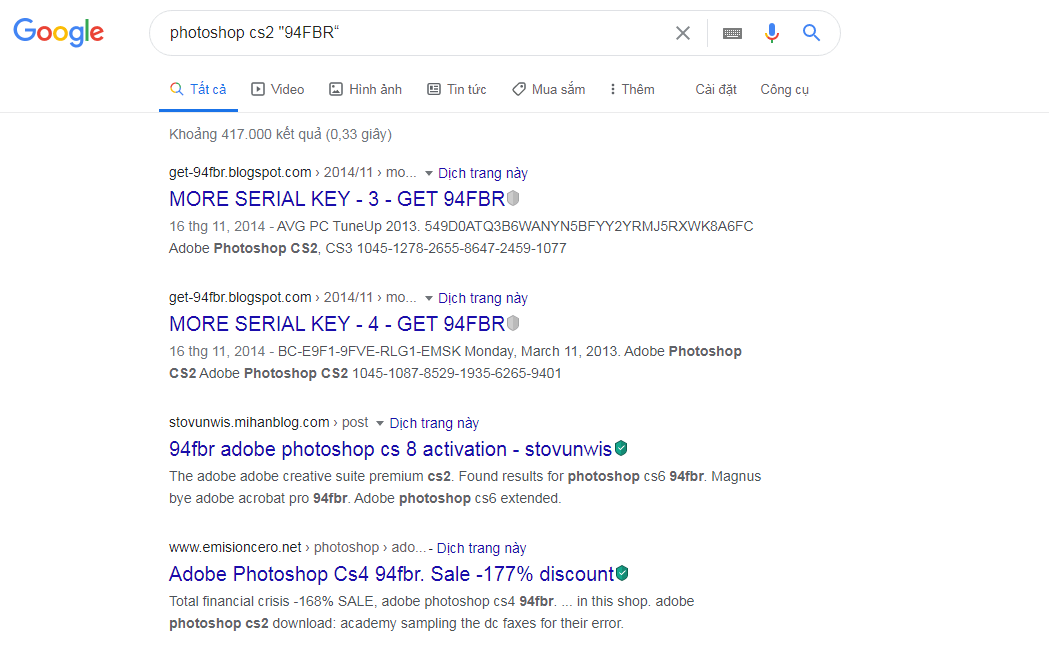Switch to the Hình ảnh tab

point(365,89)
